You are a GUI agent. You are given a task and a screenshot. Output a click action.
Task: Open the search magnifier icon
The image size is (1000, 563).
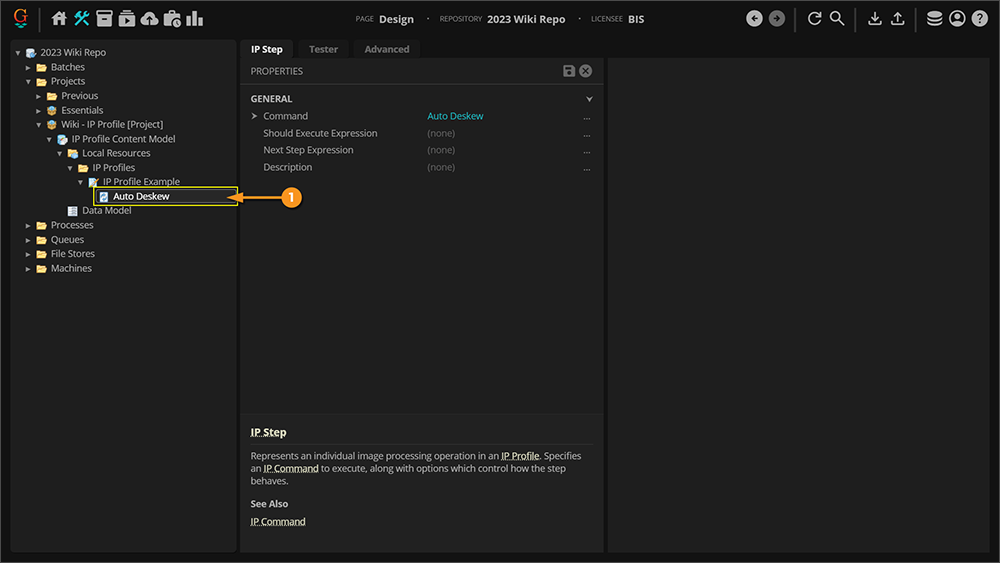click(x=837, y=19)
